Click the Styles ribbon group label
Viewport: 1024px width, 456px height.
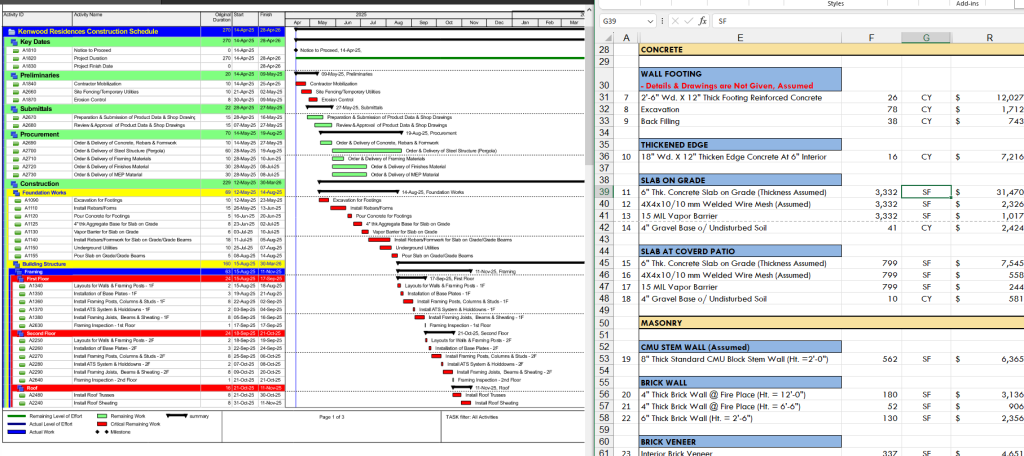tap(835, 3)
